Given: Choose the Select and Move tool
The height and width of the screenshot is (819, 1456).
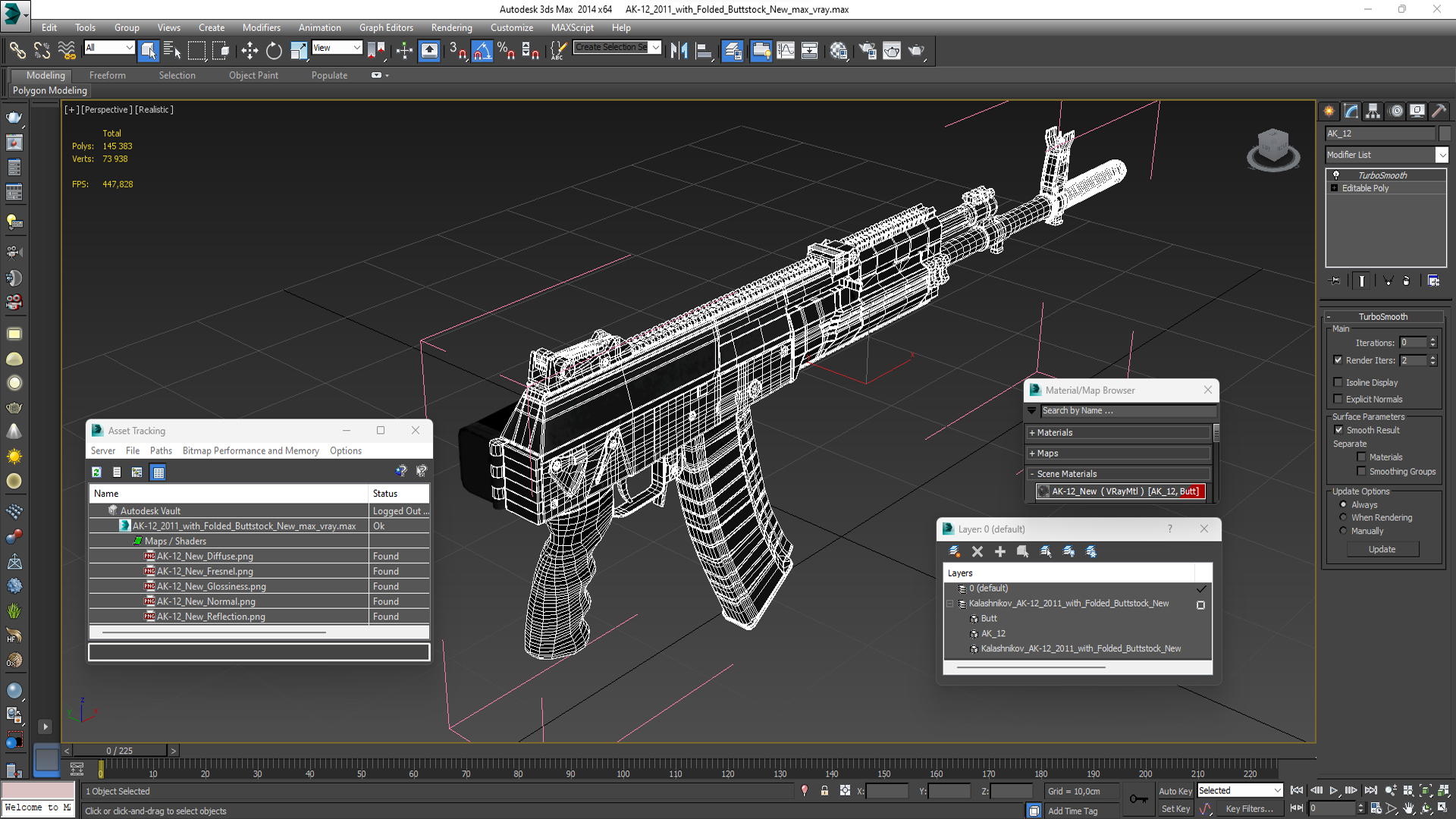Looking at the screenshot, I should 249,51.
